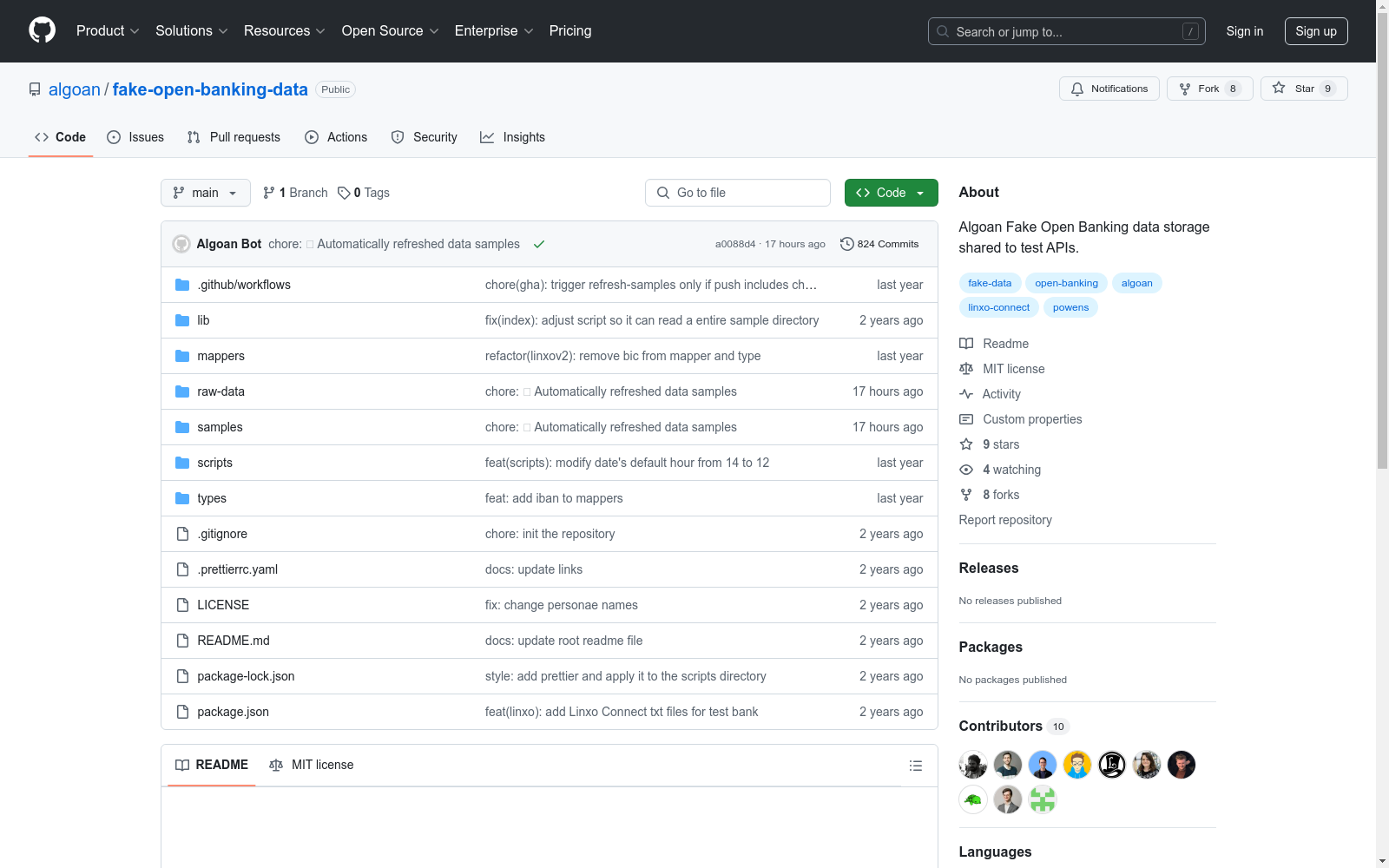
Task: Open the green Code dropdown
Action: click(892, 193)
